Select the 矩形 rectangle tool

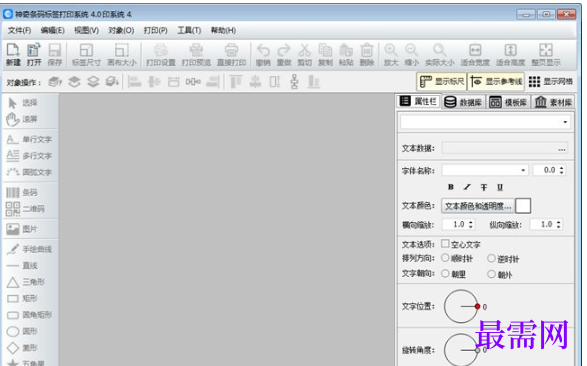22,298
